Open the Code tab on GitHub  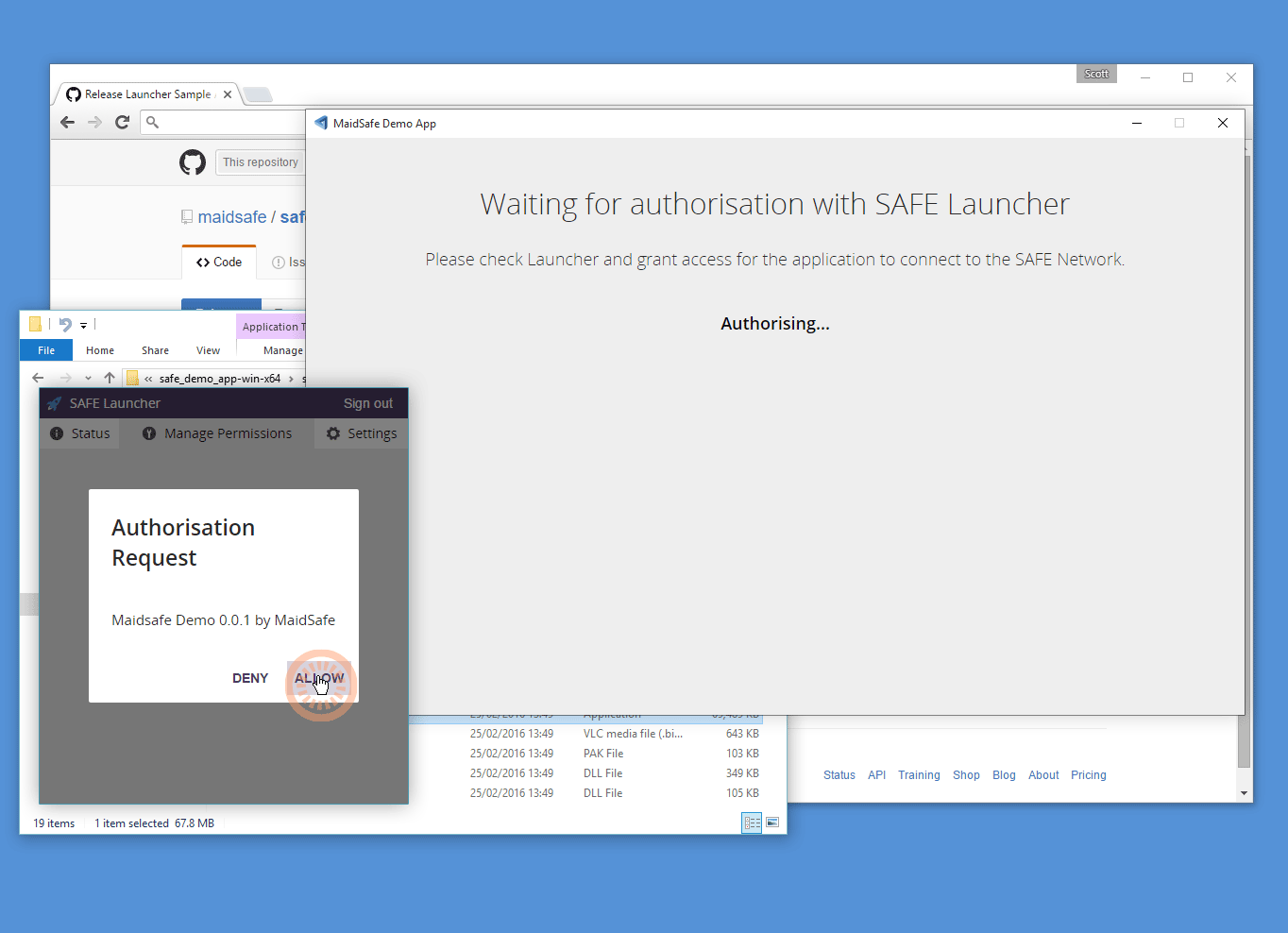219,263
